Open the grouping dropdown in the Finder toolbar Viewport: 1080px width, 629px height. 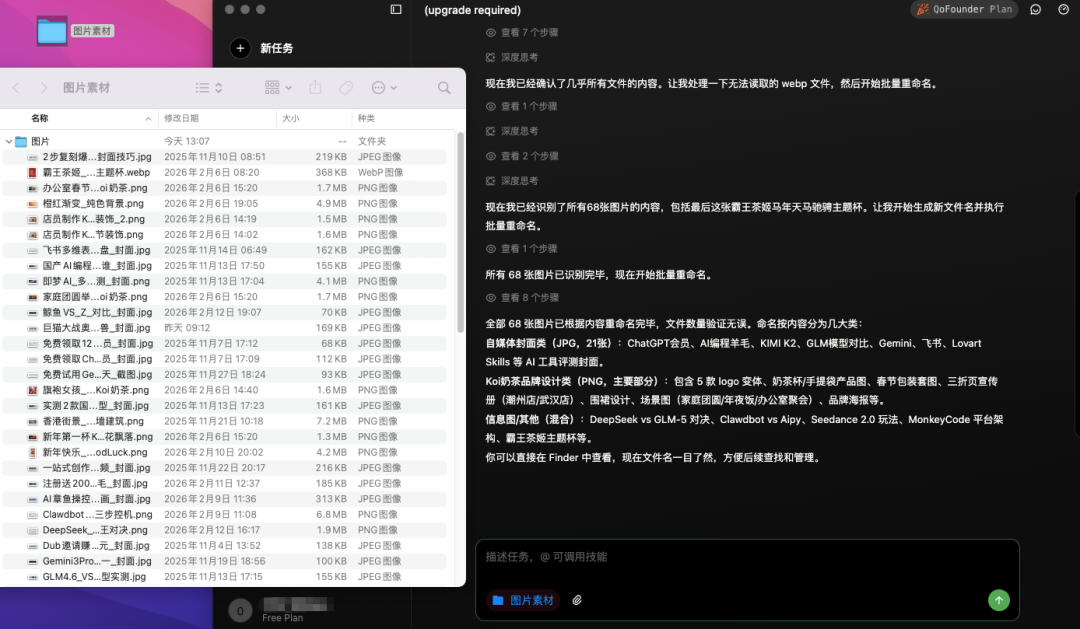276,88
